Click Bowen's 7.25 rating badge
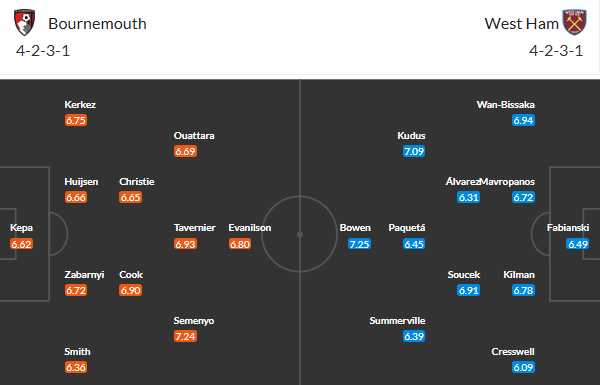The width and height of the screenshot is (600, 385). click(x=359, y=244)
